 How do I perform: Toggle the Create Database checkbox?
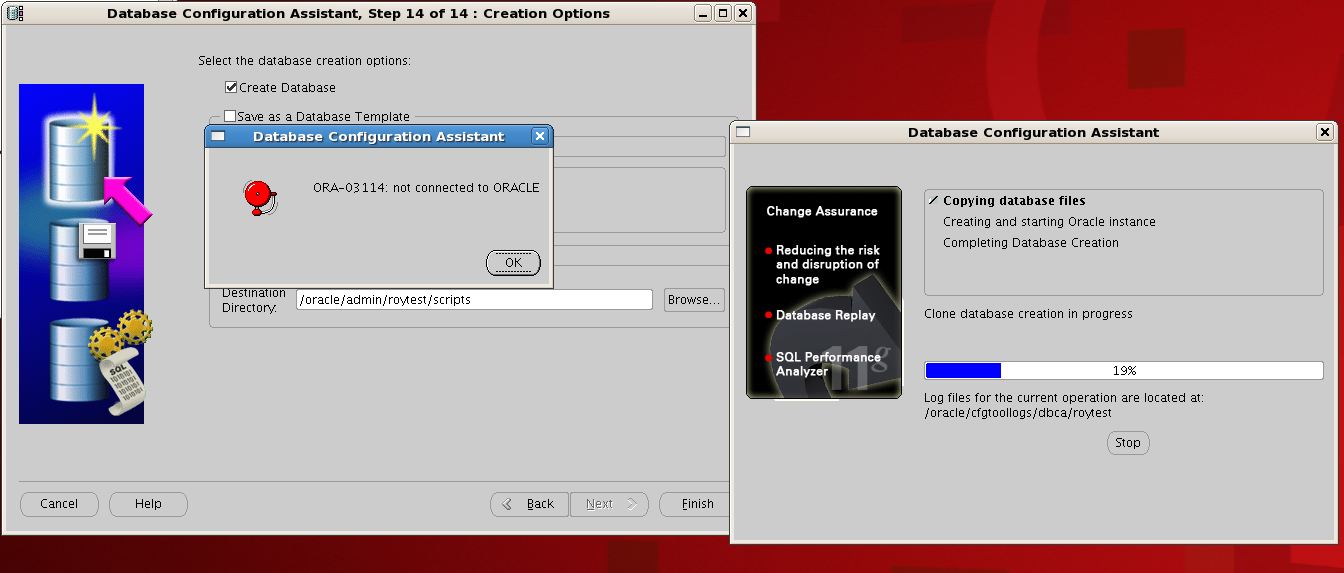pos(231,88)
